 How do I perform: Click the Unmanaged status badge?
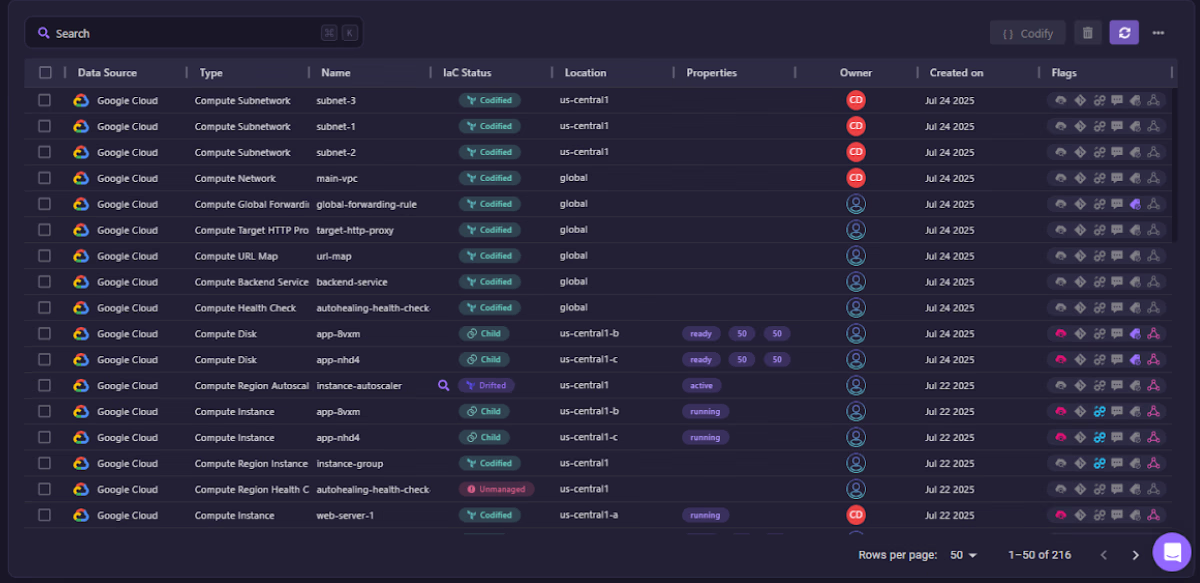pos(497,489)
